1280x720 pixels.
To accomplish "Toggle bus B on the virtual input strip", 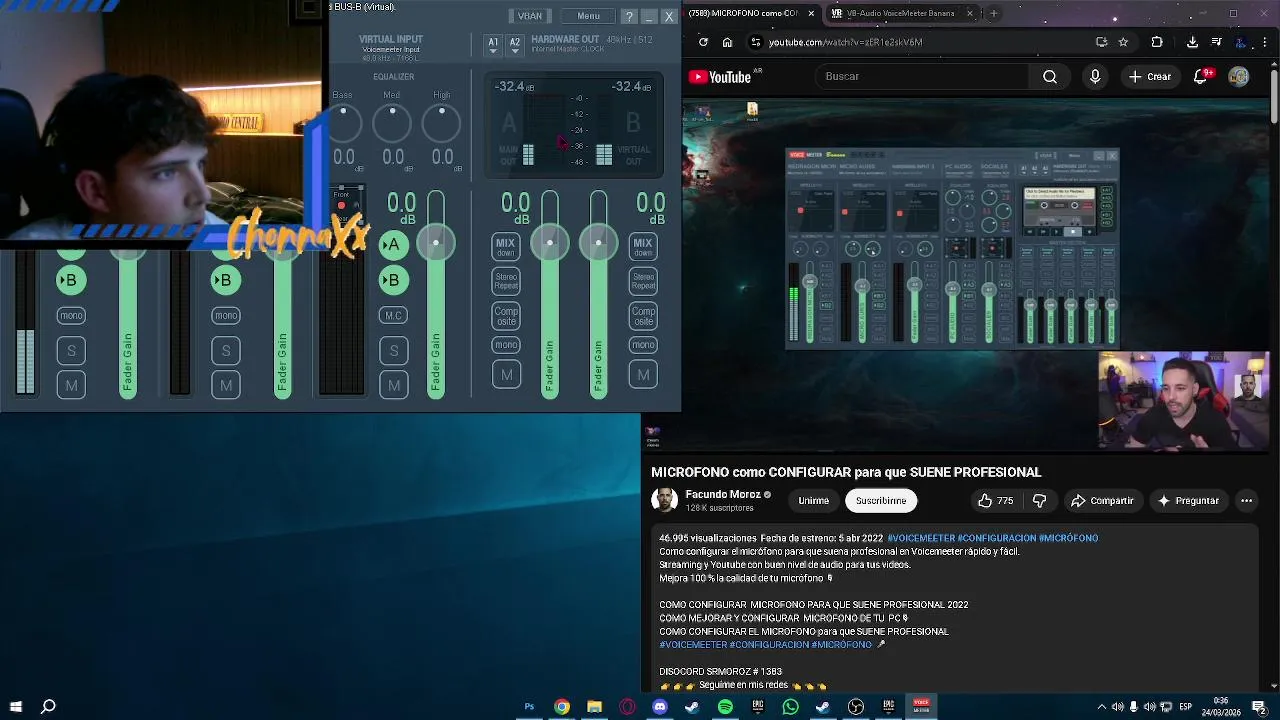I will pyautogui.click(x=393, y=281).
